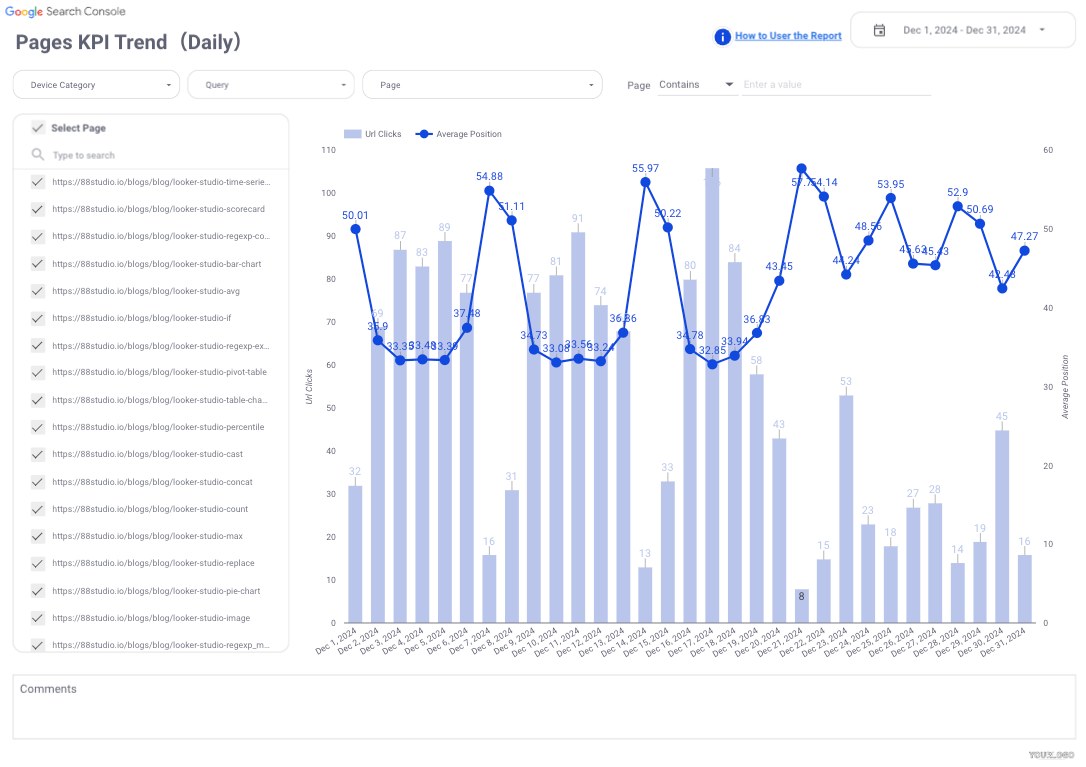Select the looker-studio-pivot-table page entry
Image resolution: width=1086 pixels, height=767 pixels.
pos(159,373)
